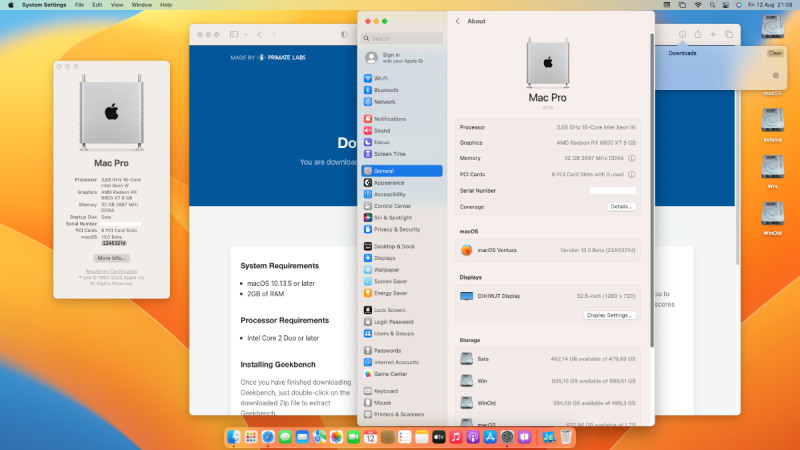Open the Apple menu
The width and height of the screenshot is (800, 450).
9,5
